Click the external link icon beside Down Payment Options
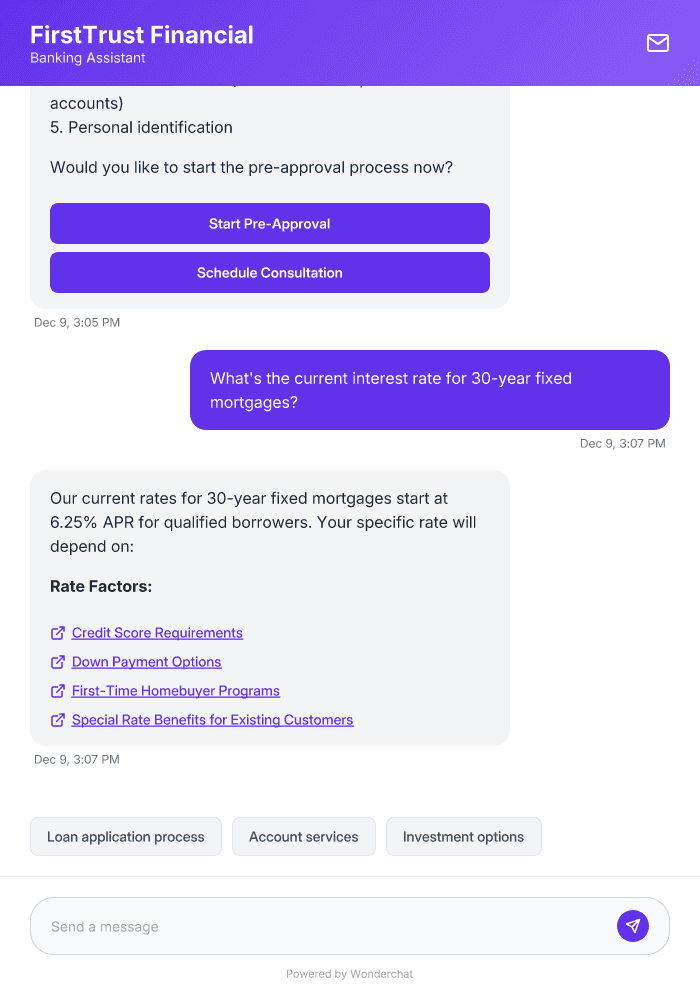Viewport: 700px width, 1000px height. 57,662
